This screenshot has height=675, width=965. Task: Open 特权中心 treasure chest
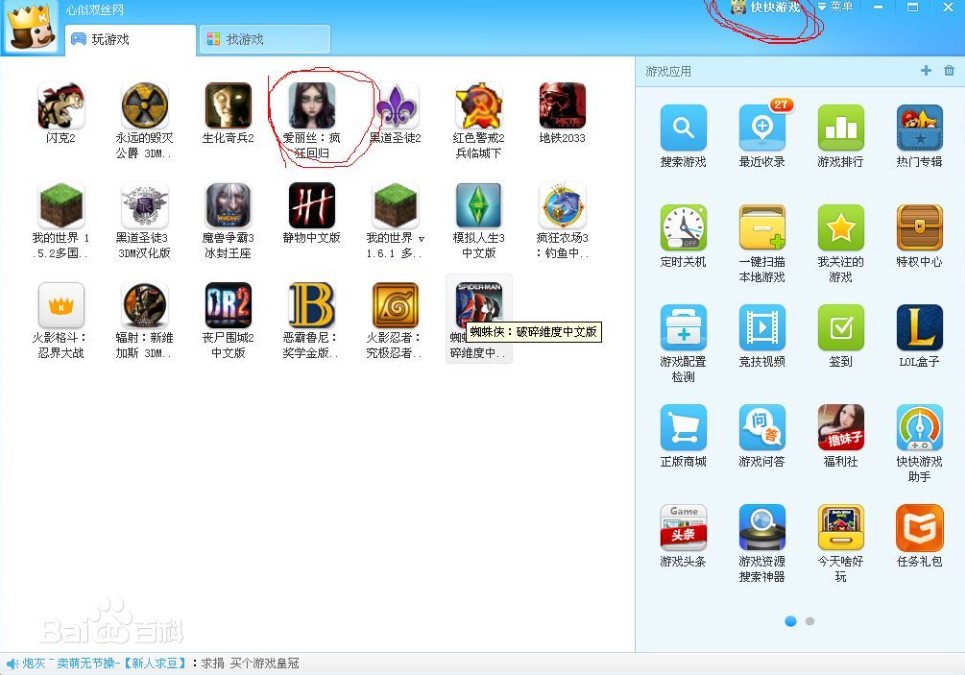pos(919,228)
